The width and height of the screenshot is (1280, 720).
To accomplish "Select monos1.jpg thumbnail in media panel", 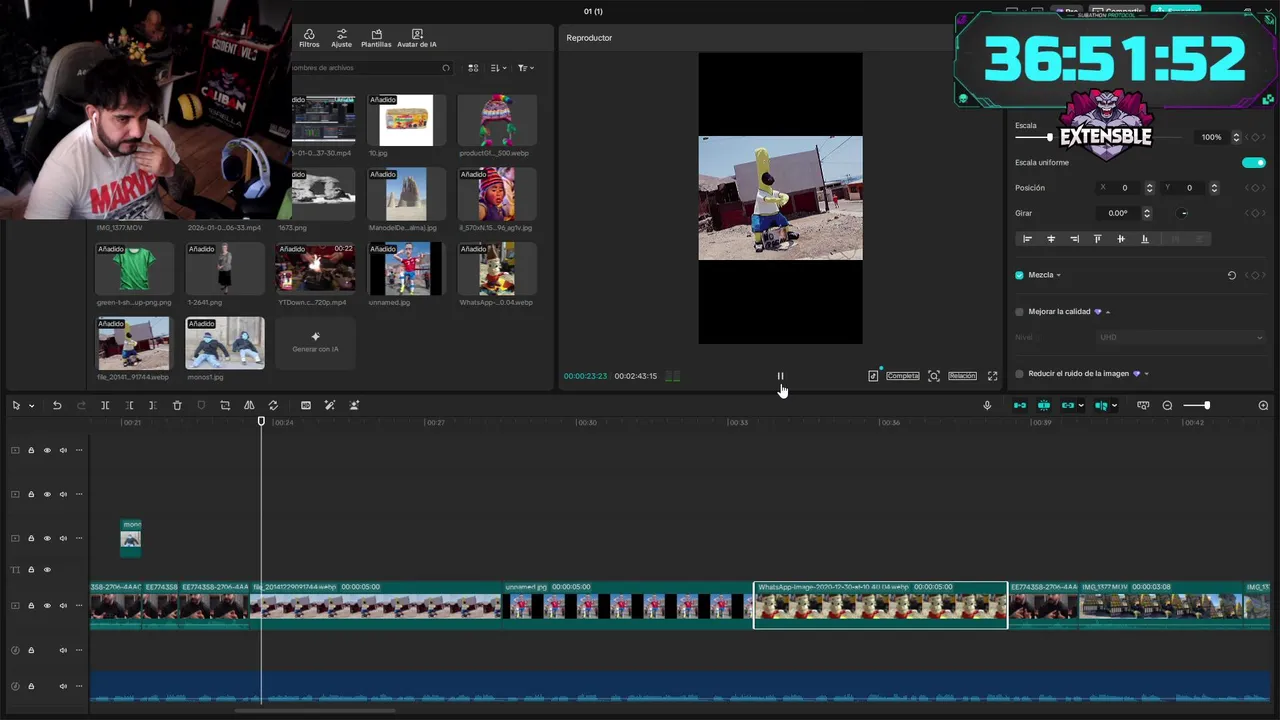I will 225,344.
